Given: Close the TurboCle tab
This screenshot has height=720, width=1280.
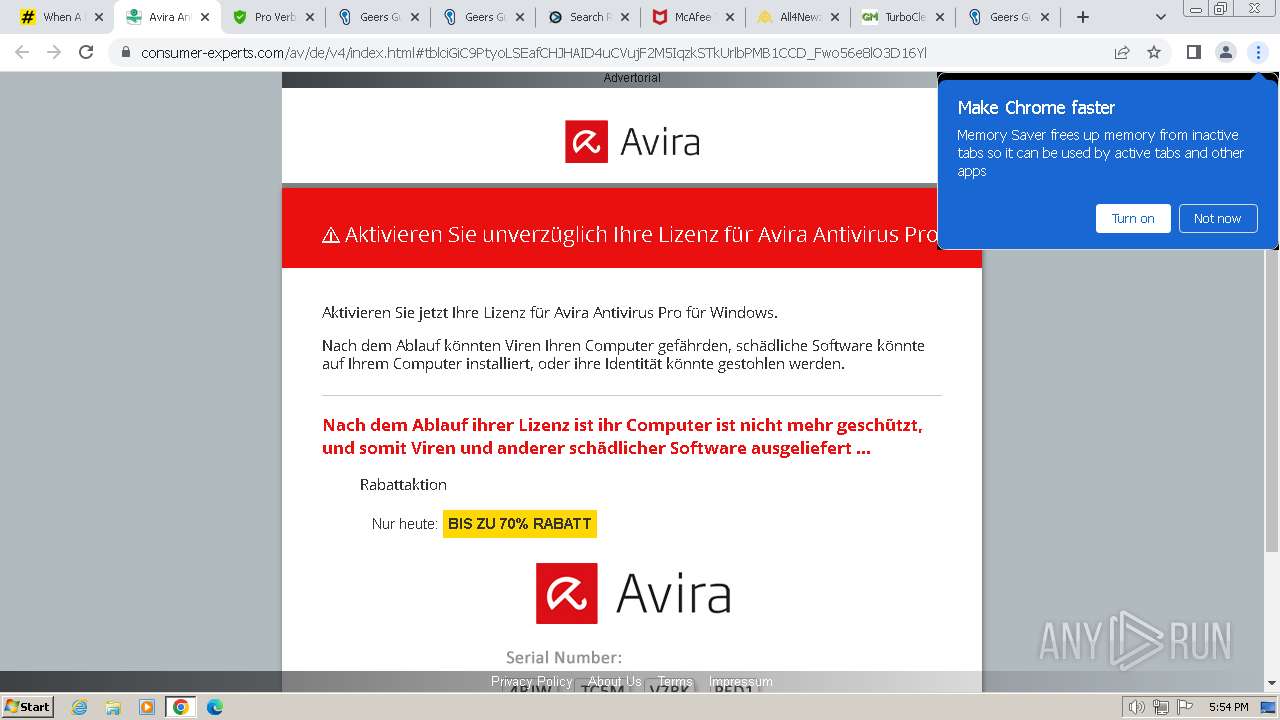Looking at the screenshot, I should pos(939,17).
